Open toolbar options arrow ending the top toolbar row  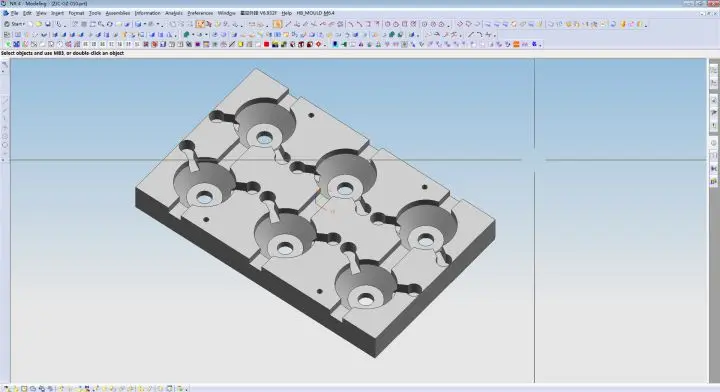tap(646, 25)
